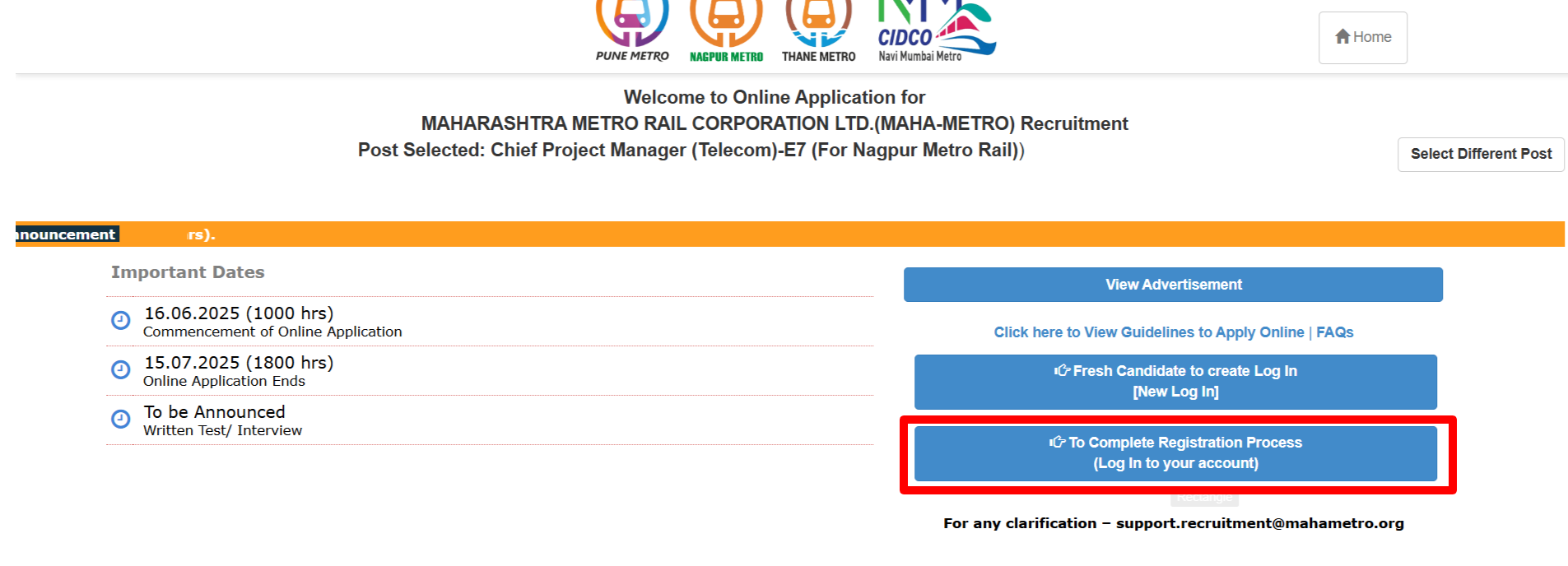Open the View Advertisement button
1568x566 pixels.
[x=1173, y=285]
